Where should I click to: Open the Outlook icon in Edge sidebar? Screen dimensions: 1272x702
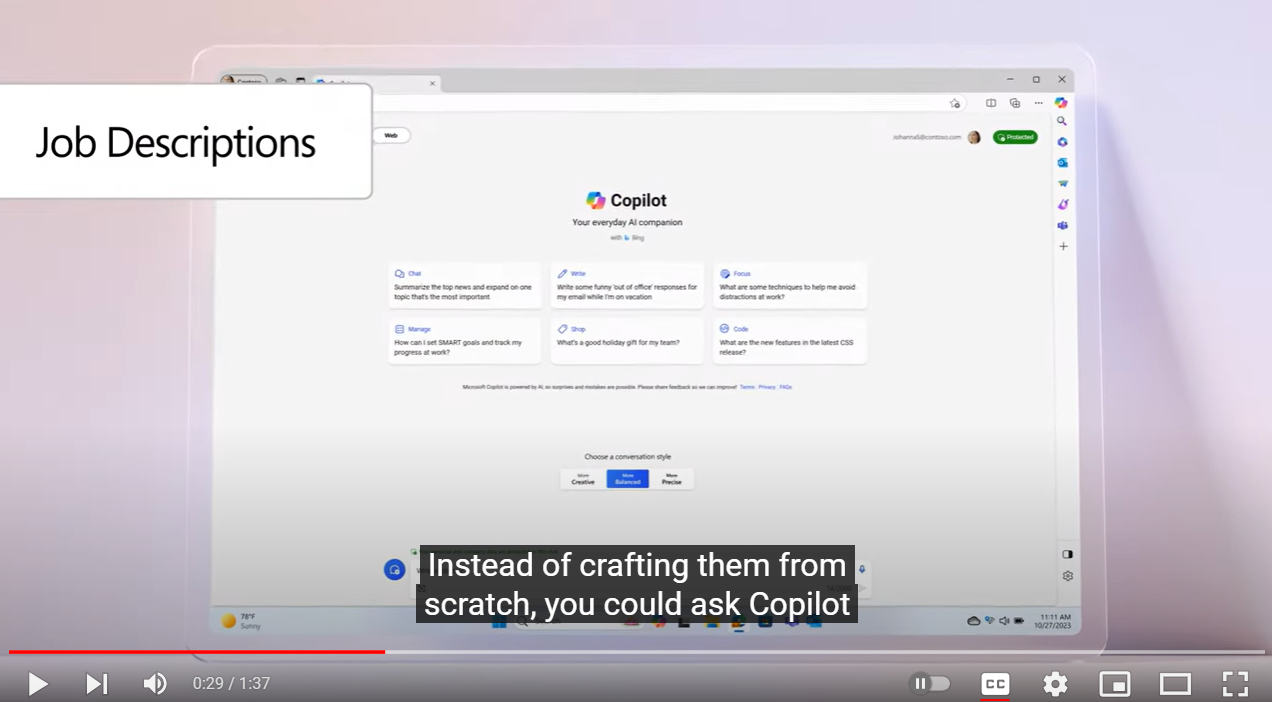pos(1062,162)
